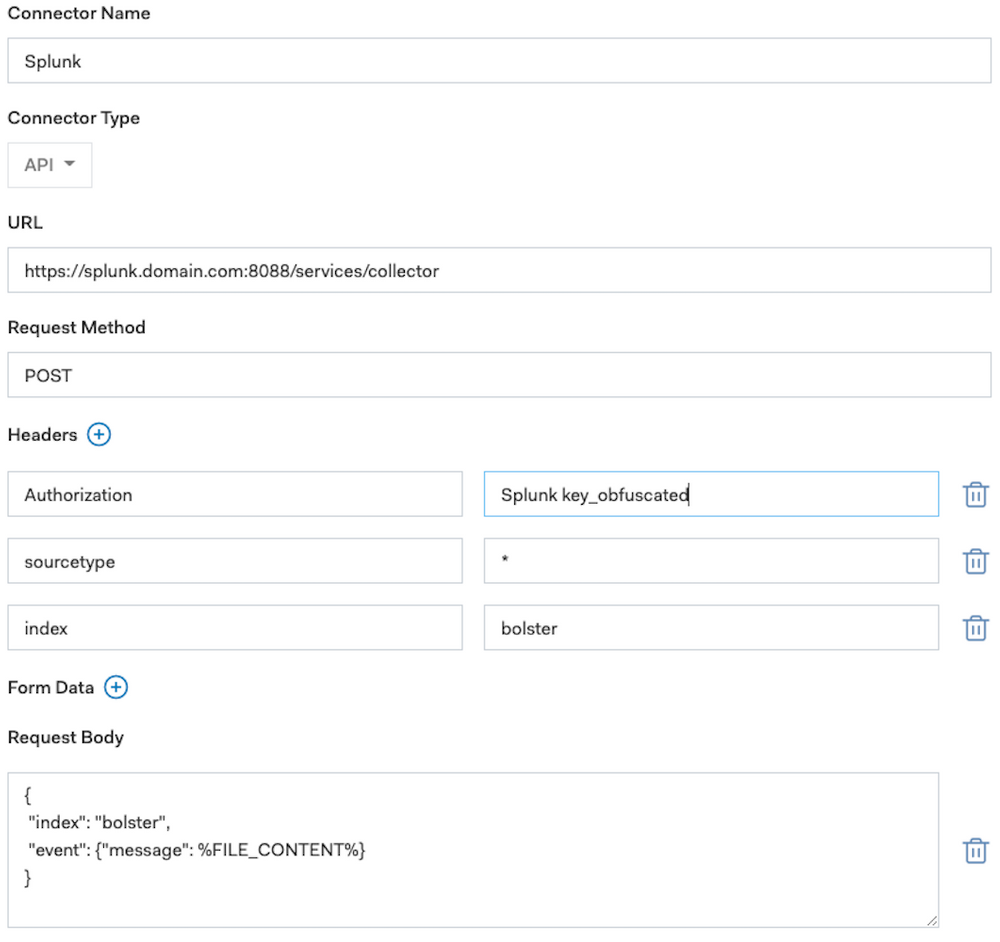Click the URL label

(25, 223)
